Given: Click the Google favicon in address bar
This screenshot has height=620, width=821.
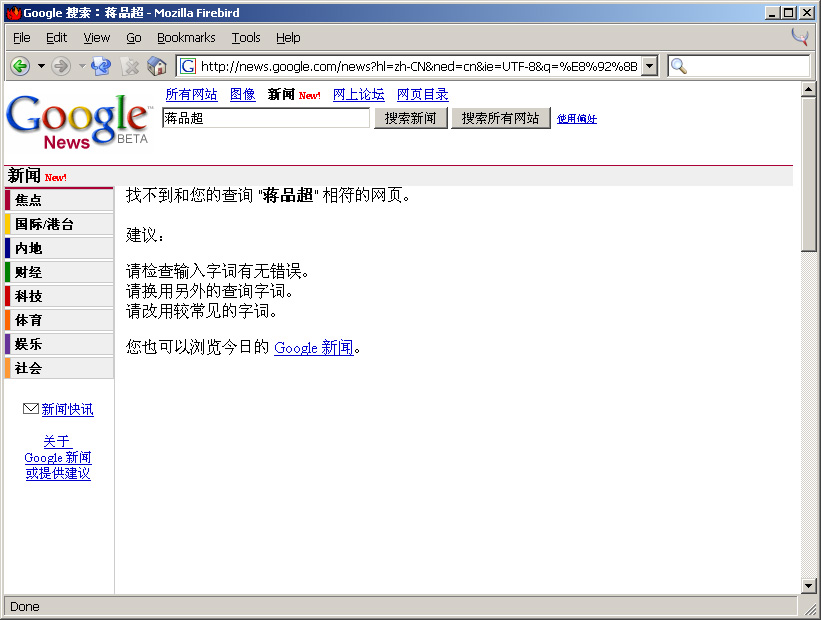Looking at the screenshot, I should click(188, 66).
